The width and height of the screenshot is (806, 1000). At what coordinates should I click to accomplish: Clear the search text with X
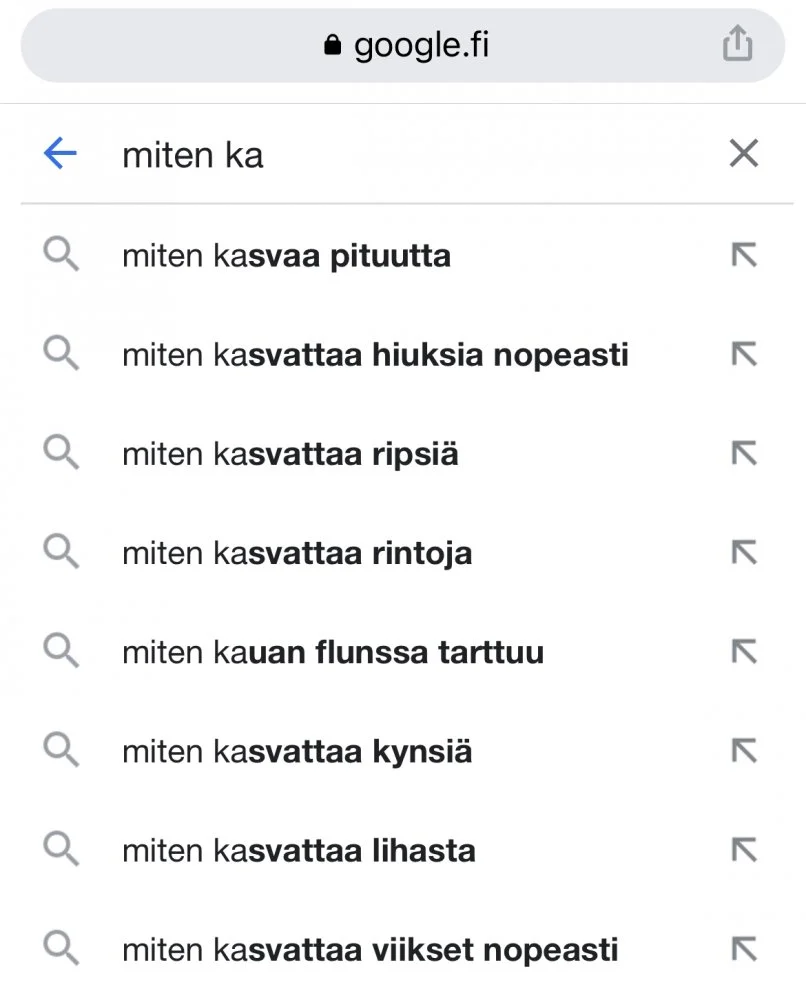tap(743, 154)
